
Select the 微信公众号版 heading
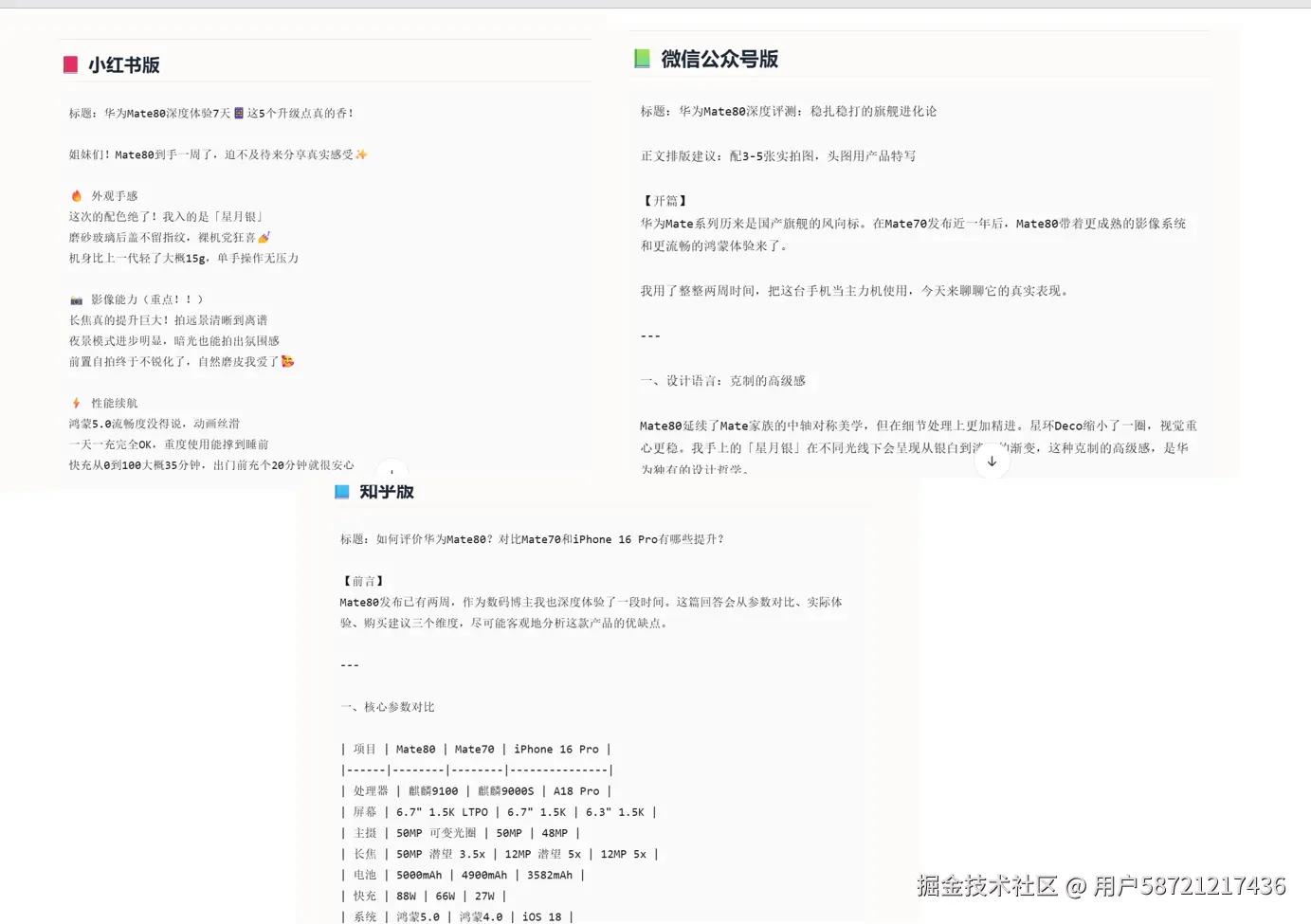tap(719, 59)
